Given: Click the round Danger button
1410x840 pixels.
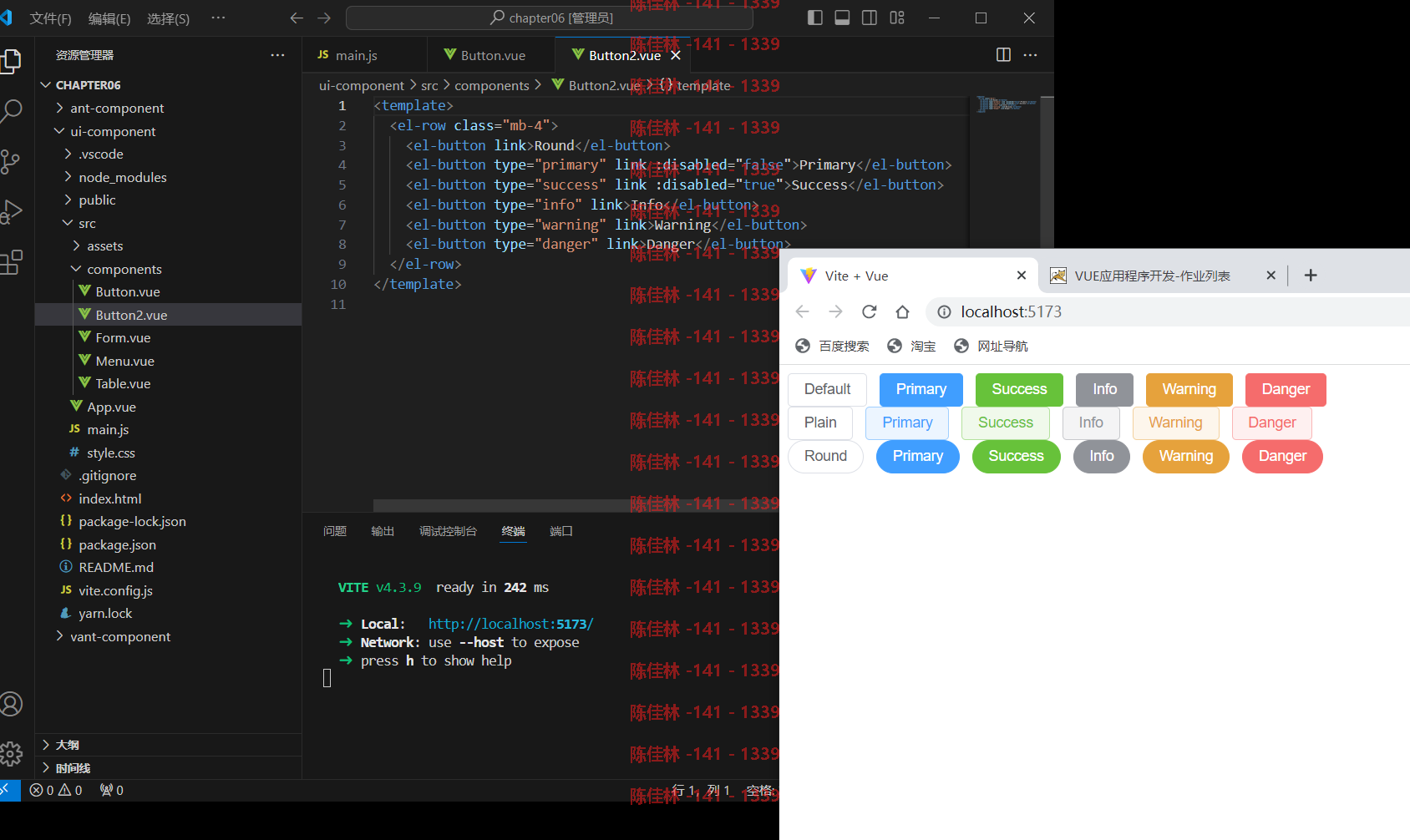Looking at the screenshot, I should click(x=1282, y=456).
